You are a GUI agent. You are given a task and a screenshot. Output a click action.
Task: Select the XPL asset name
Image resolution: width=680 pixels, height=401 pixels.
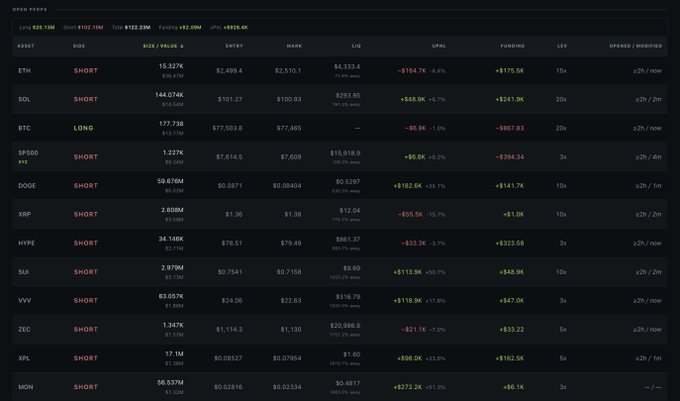24,358
